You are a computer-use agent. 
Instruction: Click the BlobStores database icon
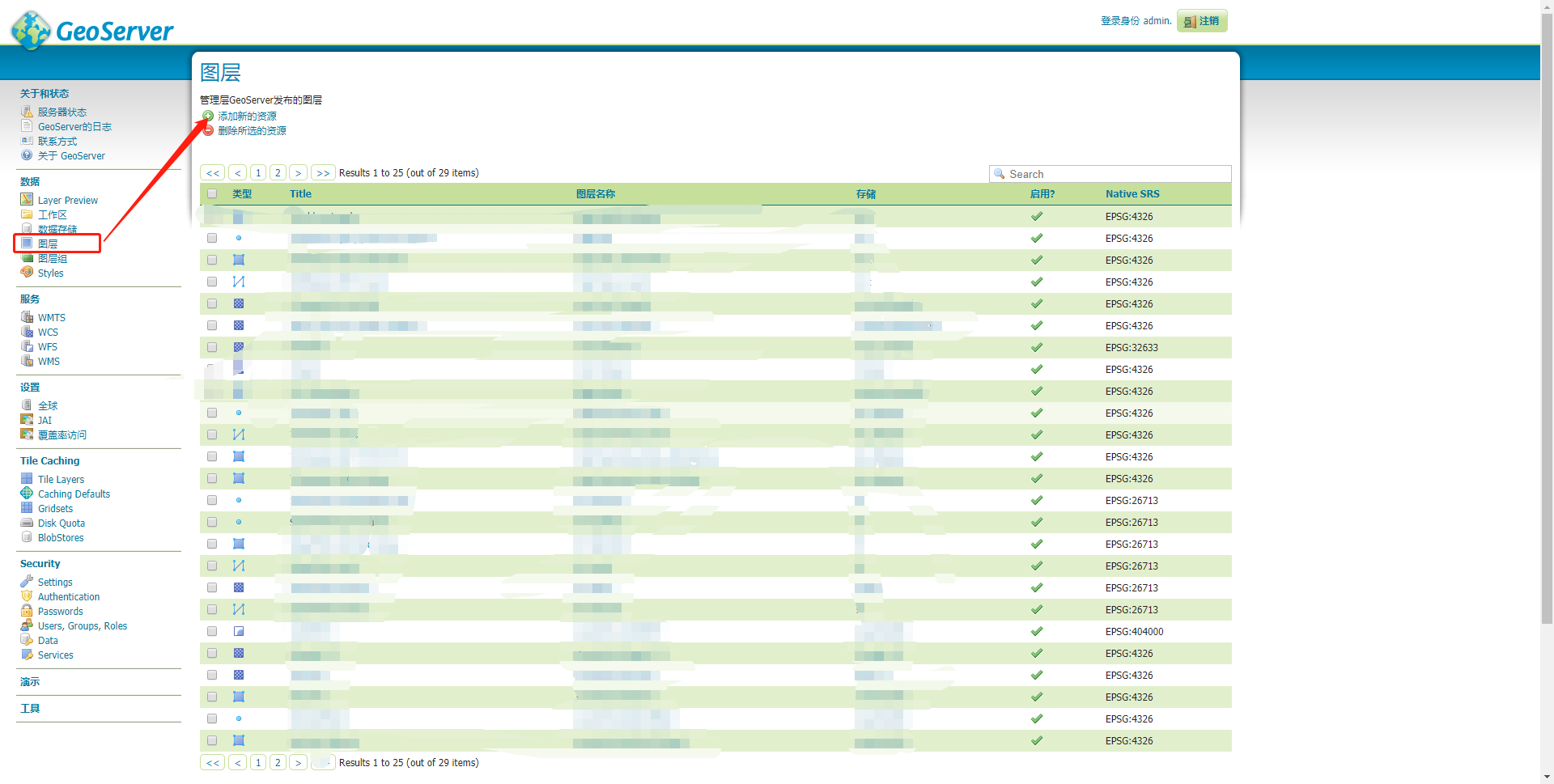[27, 537]
